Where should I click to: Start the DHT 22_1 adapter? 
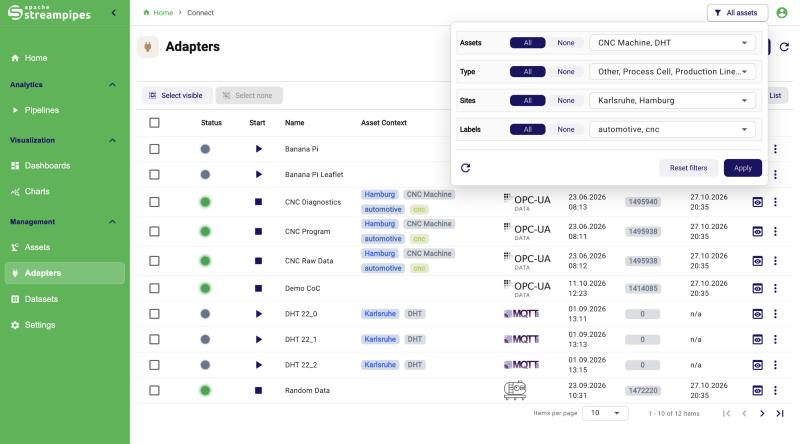point(259,339)
